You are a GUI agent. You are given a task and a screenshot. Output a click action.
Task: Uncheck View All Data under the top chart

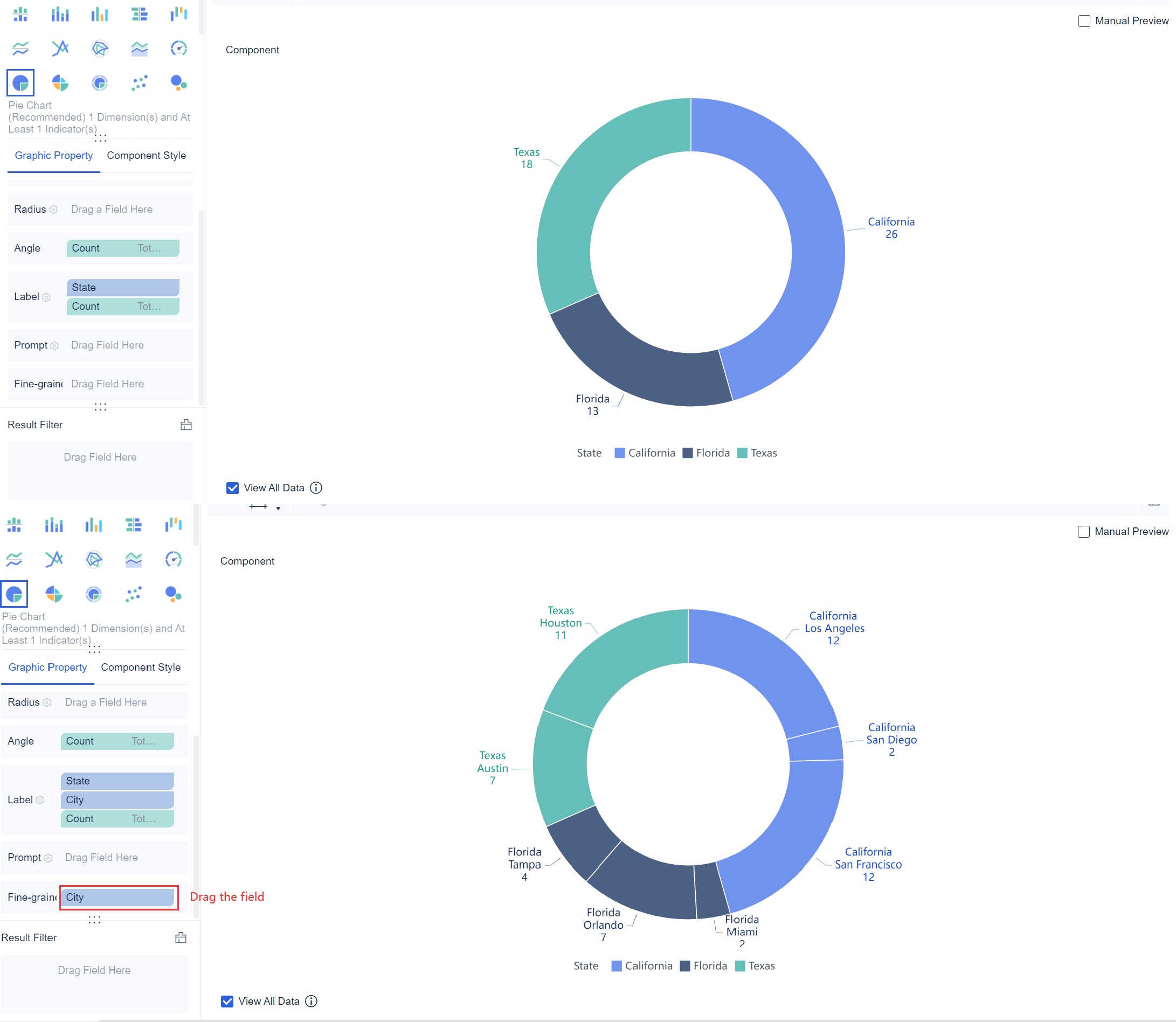click(x=232, y=488)
